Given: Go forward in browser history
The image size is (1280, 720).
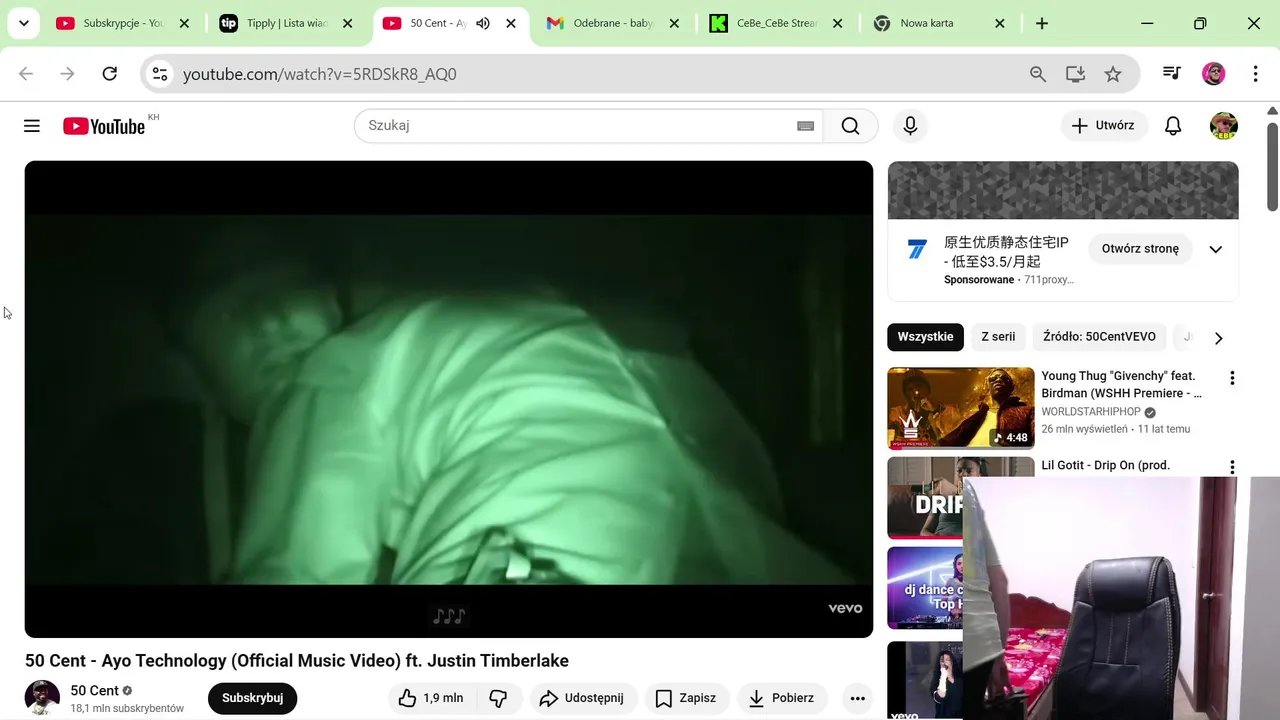Looking at the screenshot, I should pyautogui.click(x=67, y=74).
